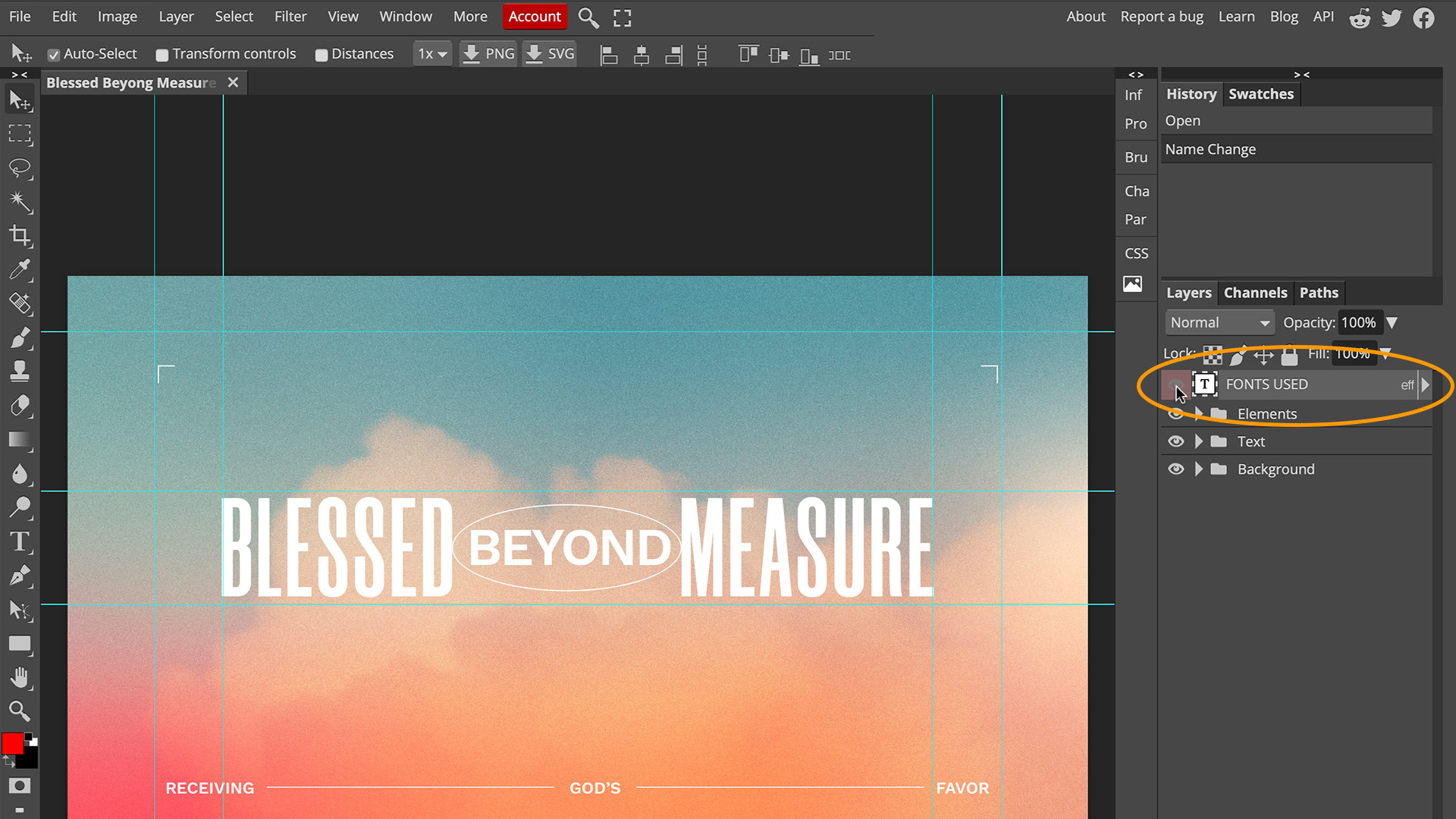
Task: Select the Clone Stamp tool
Action: (x=20, y=371)
